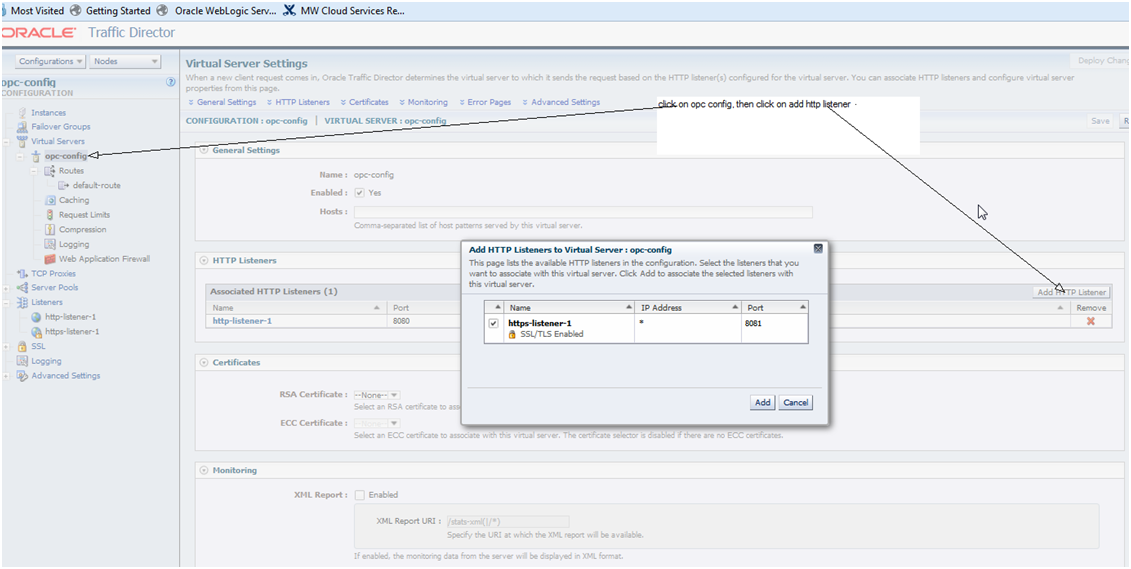Click Add in the listeners dialog

762,402
